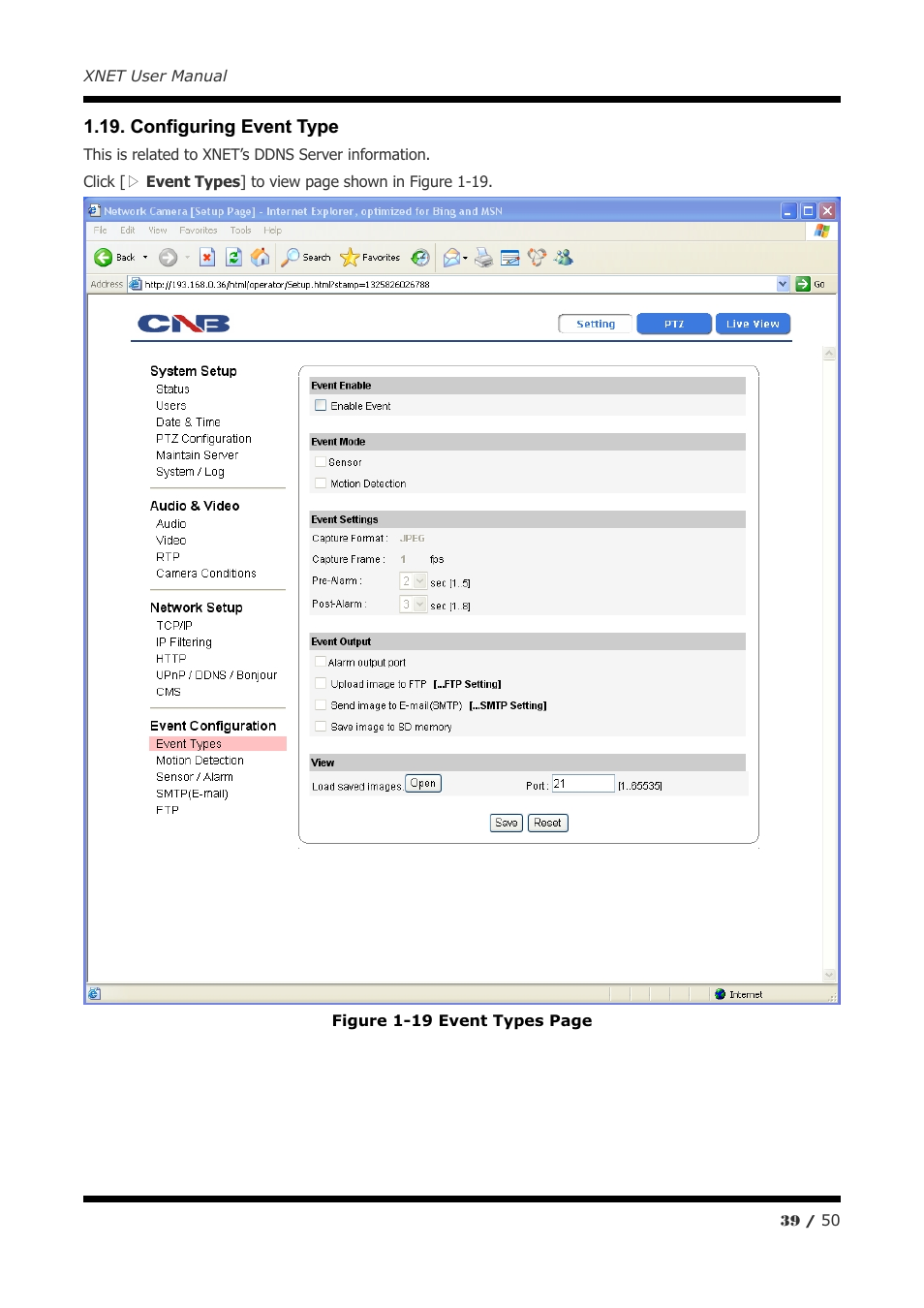Stop page loading with red X icon
The width and height of the screenshot is (924, 1308).
click(x=207, y=257)
